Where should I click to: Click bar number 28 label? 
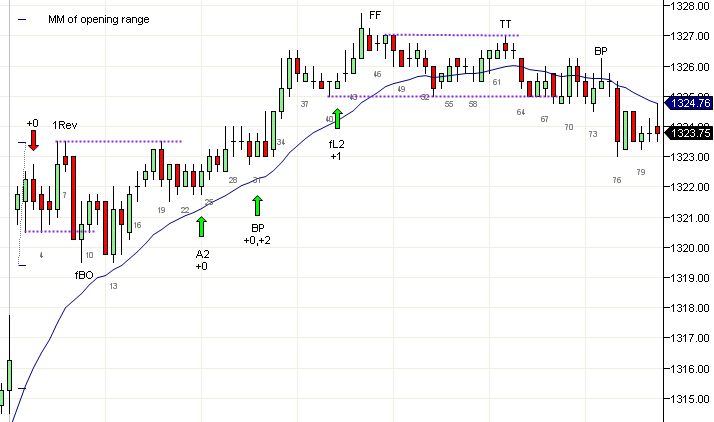pyautogui.click(x=233, y=180)
